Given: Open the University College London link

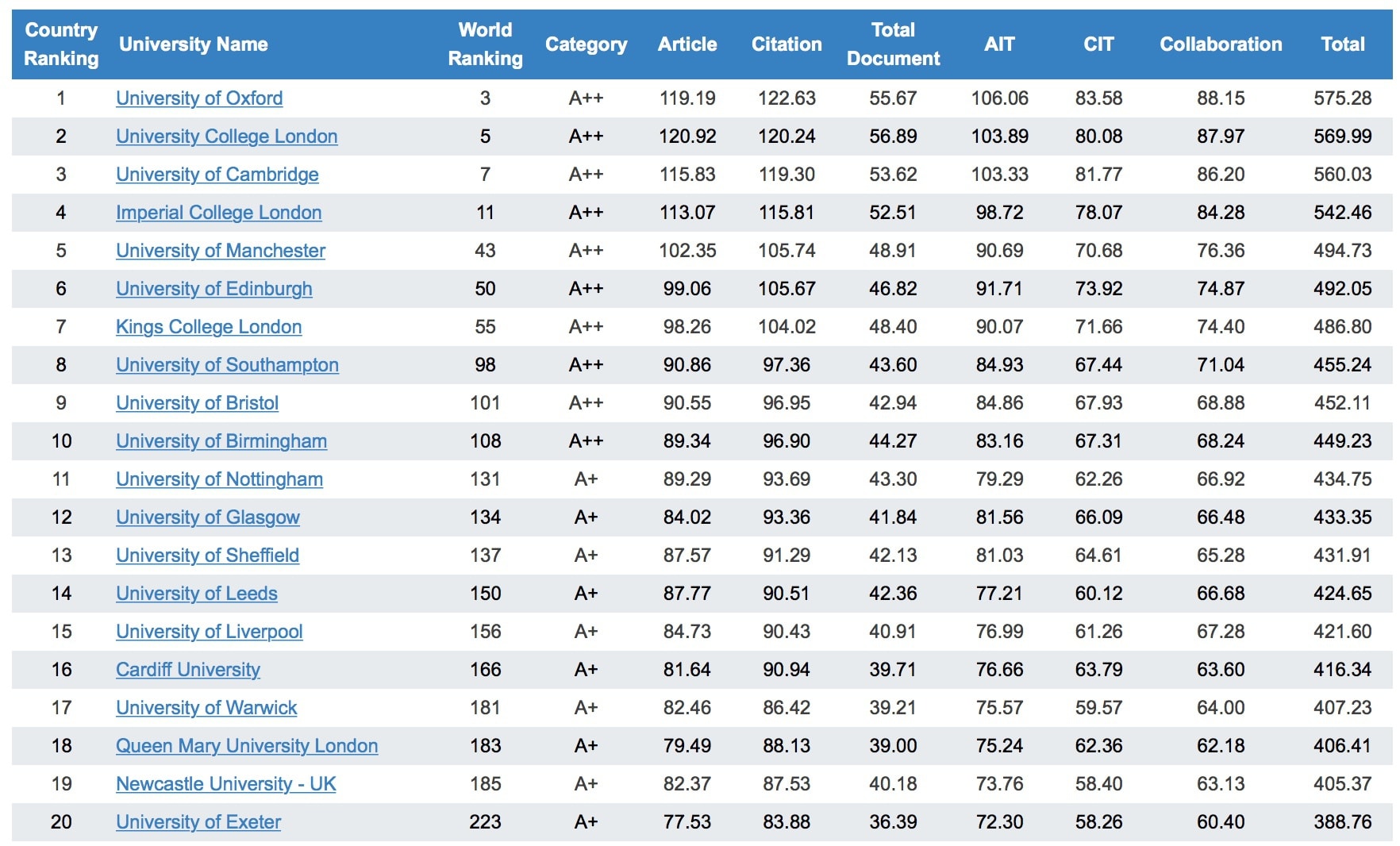Looking at the screenshot, I should (x=226, y=137).
